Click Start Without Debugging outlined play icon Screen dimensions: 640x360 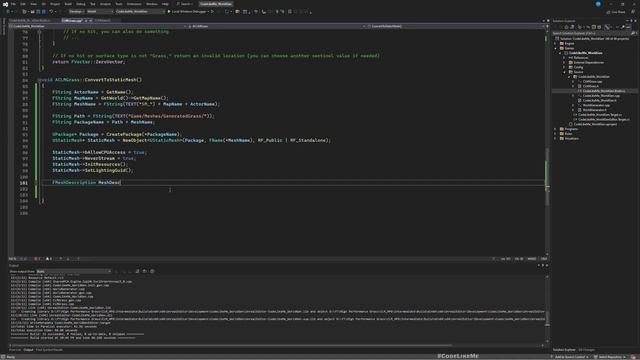[x=212, y=12]
